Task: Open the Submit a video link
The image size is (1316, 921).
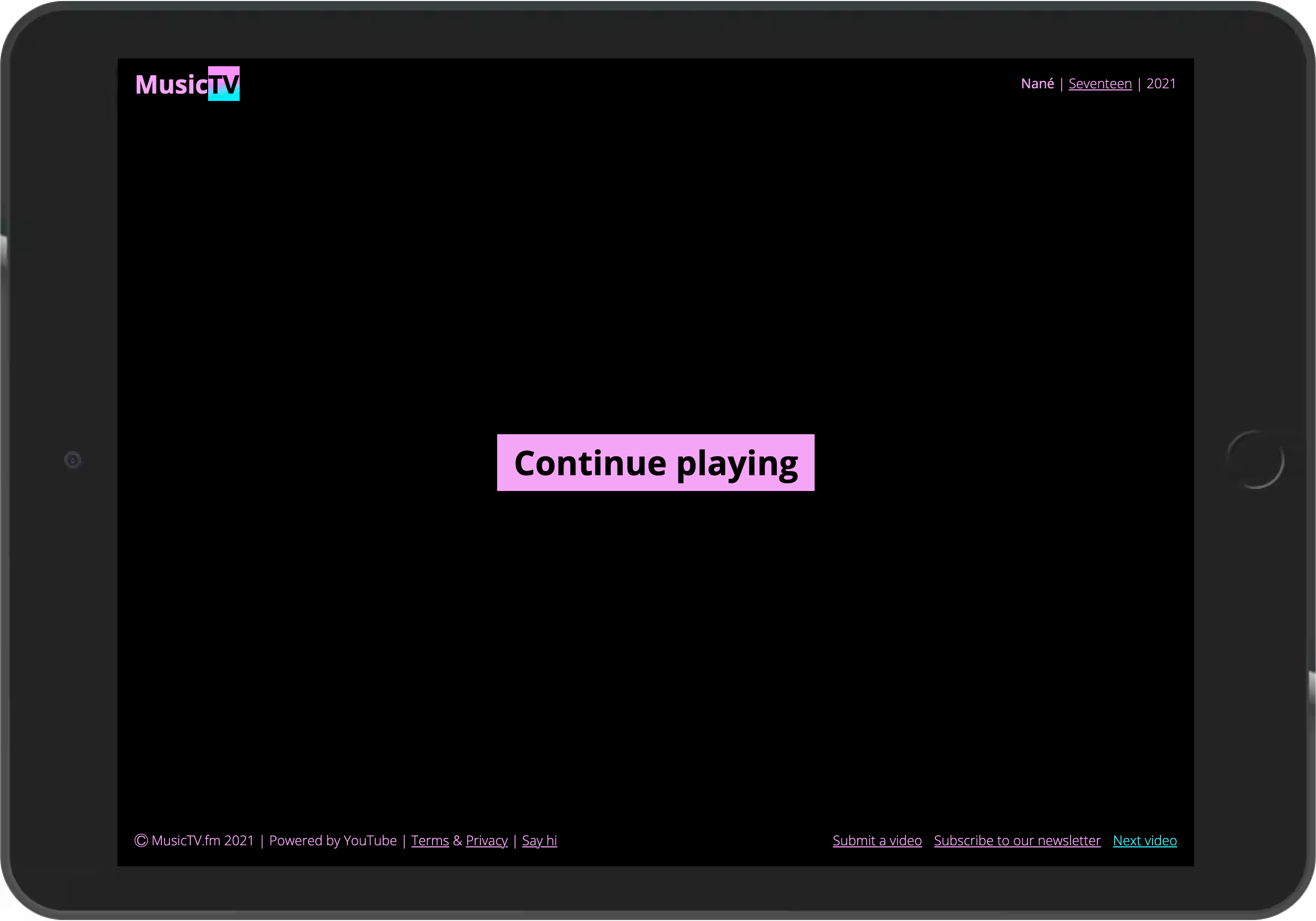Action: coord(877,841)
